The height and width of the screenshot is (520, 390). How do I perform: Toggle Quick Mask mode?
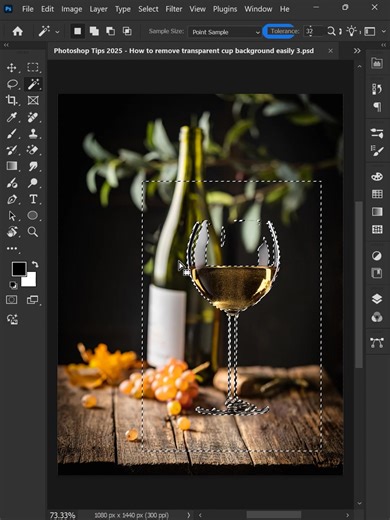click(x=12, y=300)
